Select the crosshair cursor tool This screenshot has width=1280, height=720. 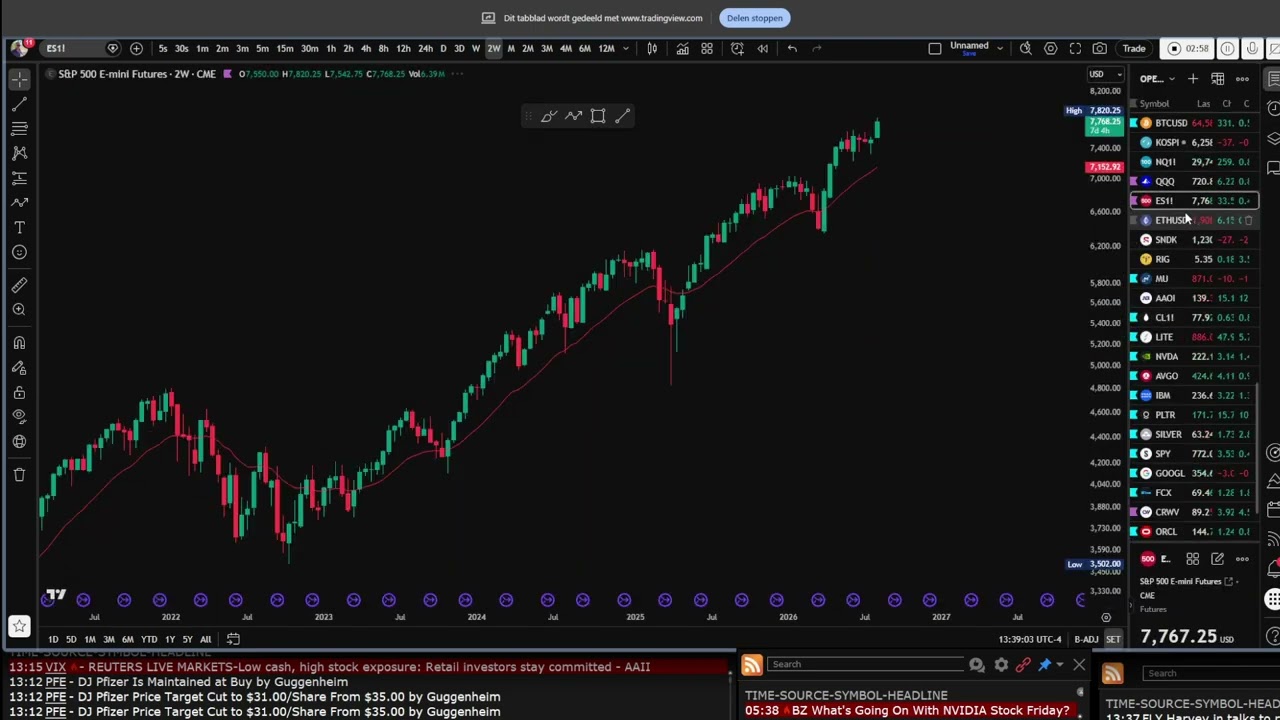(x=19, y=78)
